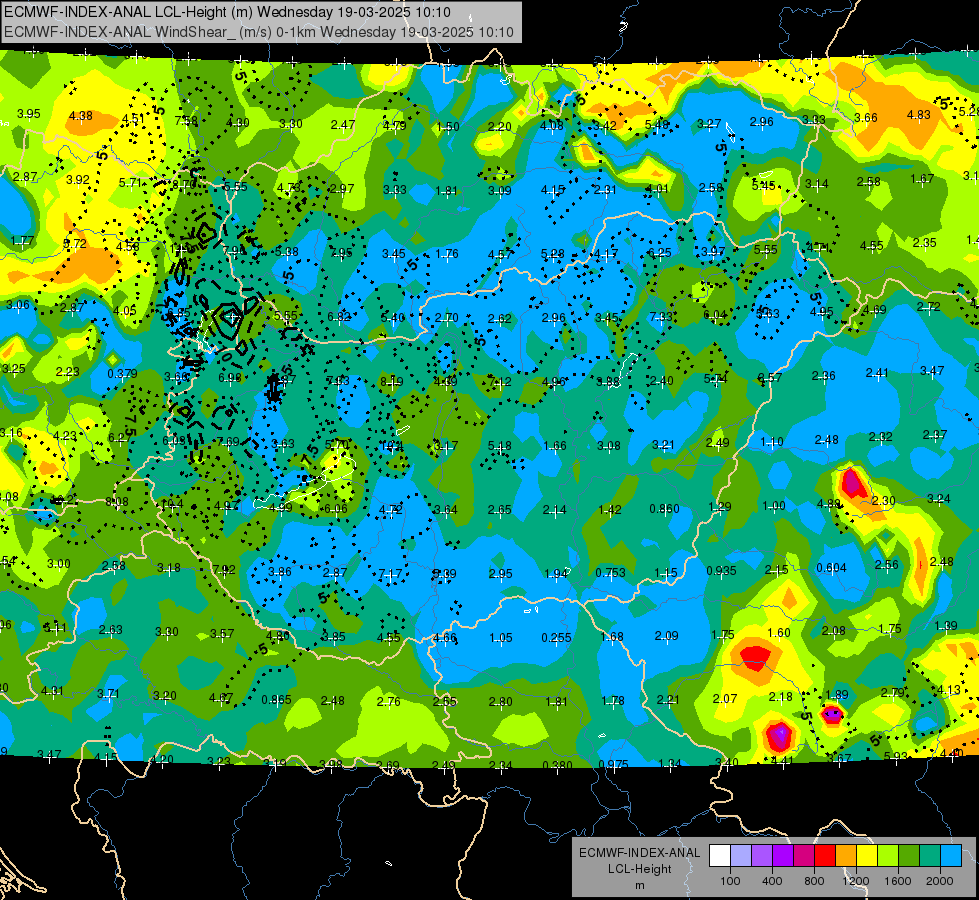Click the wind shear value 2.41
This screenshot has width=979, height=900.
click(877, 373)
